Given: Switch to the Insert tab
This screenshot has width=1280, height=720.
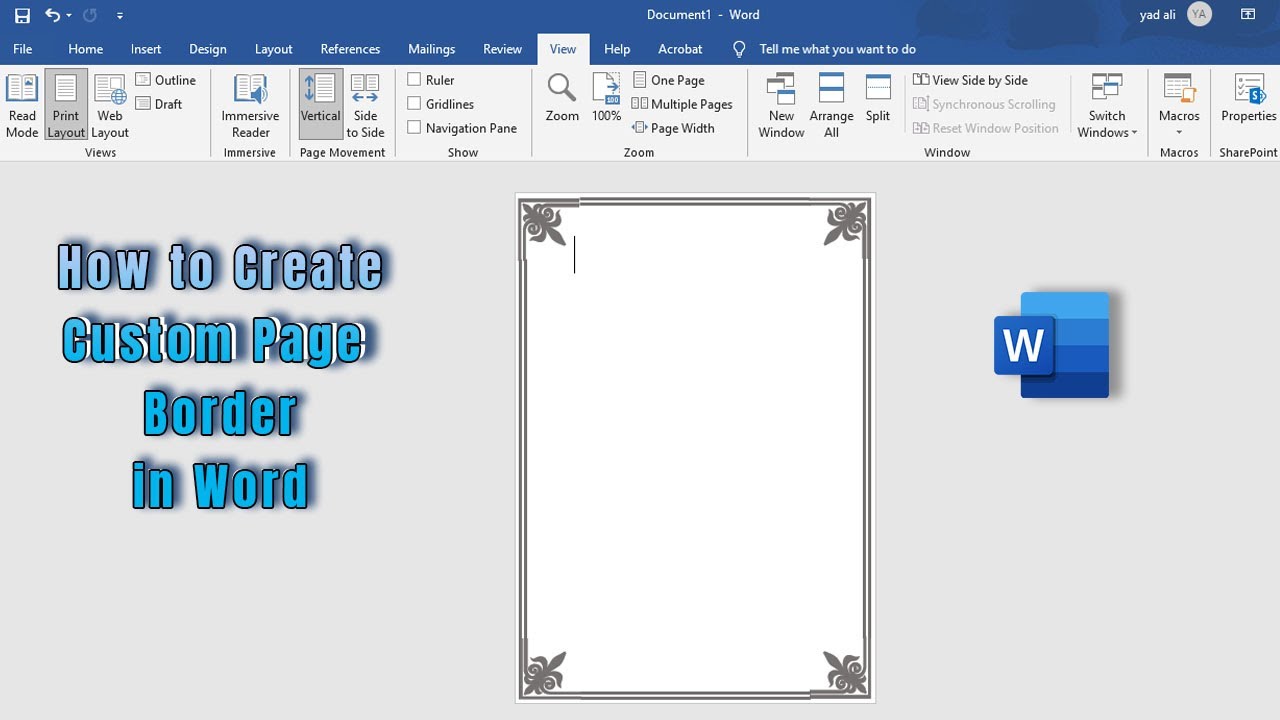Looking at the screenshot, I should tap(146, 49).
